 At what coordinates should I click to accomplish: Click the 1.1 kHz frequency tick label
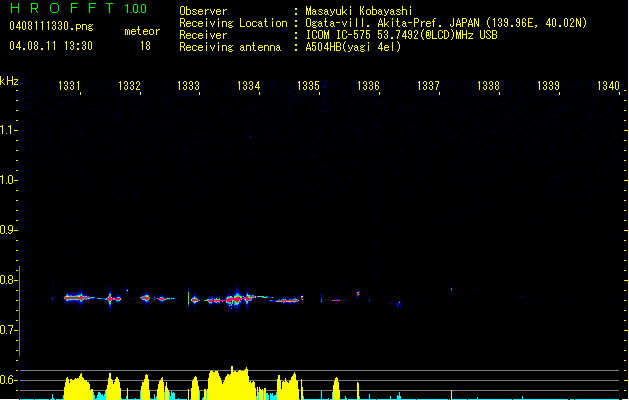pos(8,130)
